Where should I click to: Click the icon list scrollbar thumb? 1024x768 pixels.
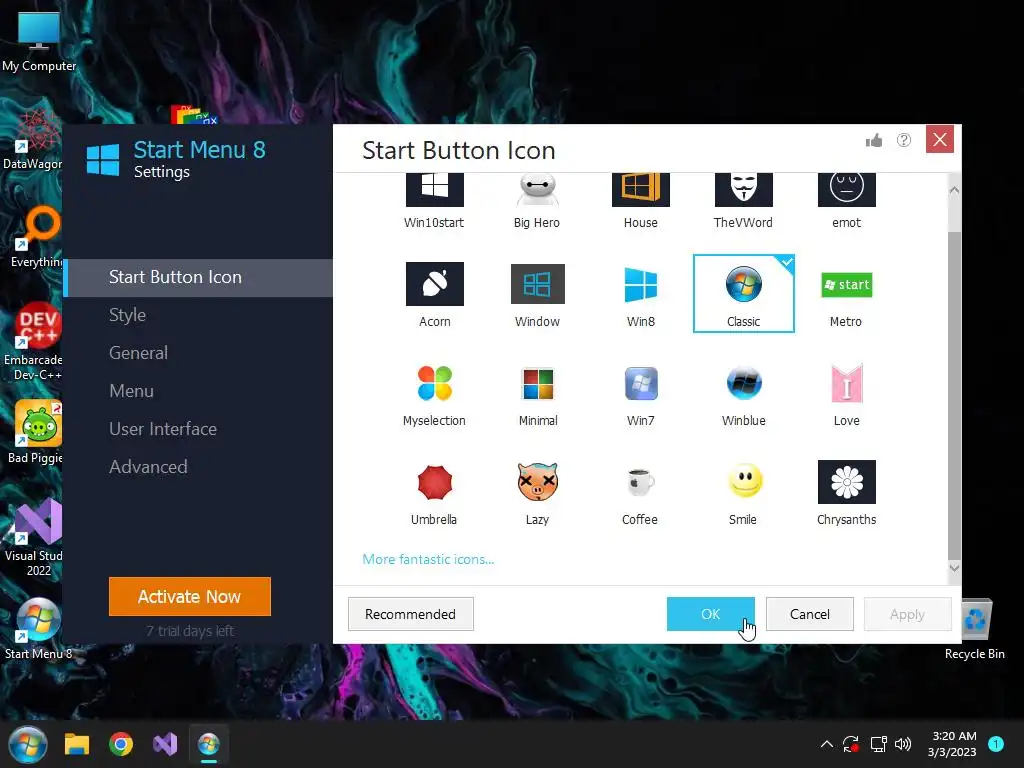pyautogui.click(x=954, y=395)
